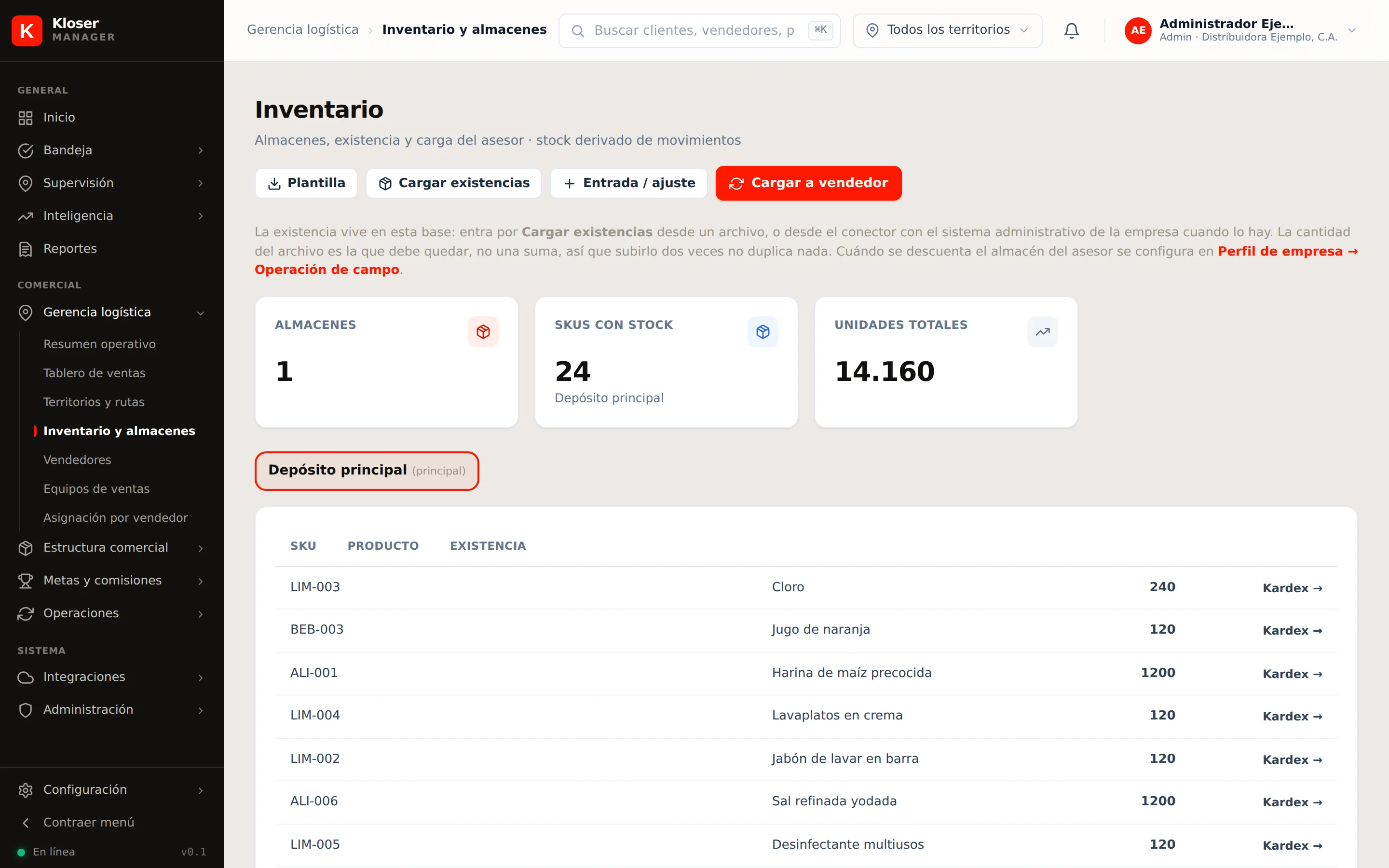Screen dimensions: 1389x868
Task: Click the Inicio grid icon in sidebar
Action: pyautogui.click(x=25, y=118)
